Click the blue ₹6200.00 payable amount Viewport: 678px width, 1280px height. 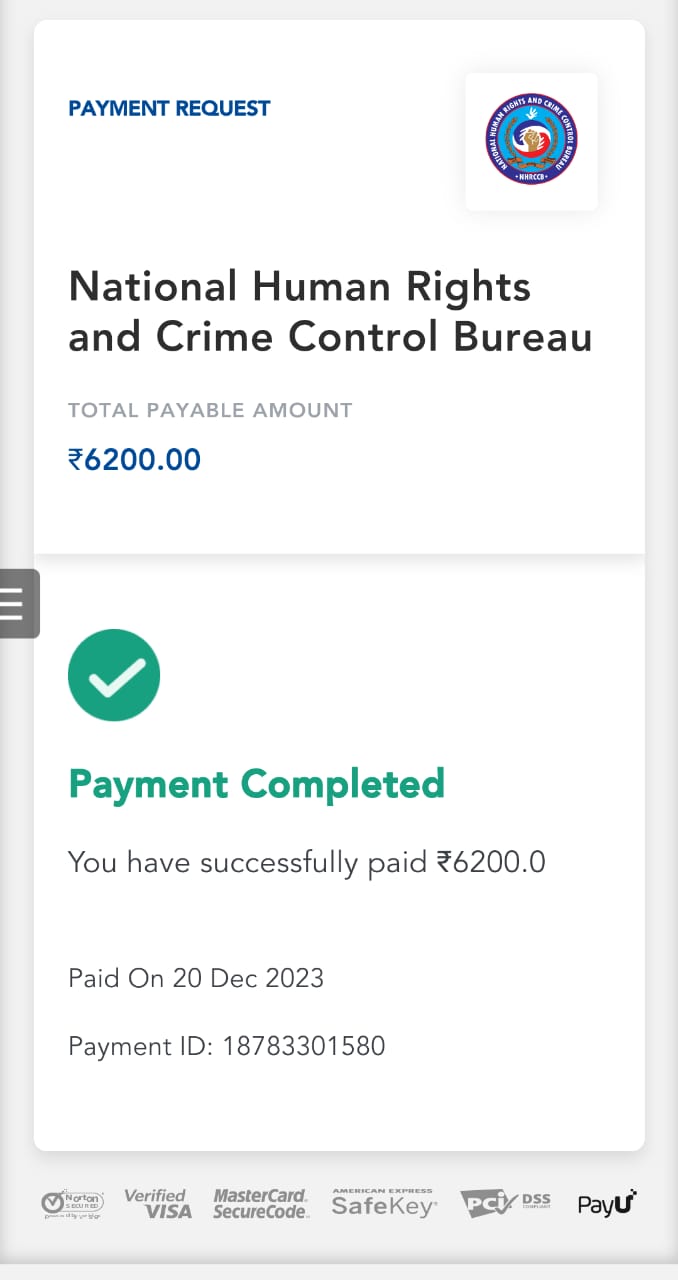click(x=134, y=460)
